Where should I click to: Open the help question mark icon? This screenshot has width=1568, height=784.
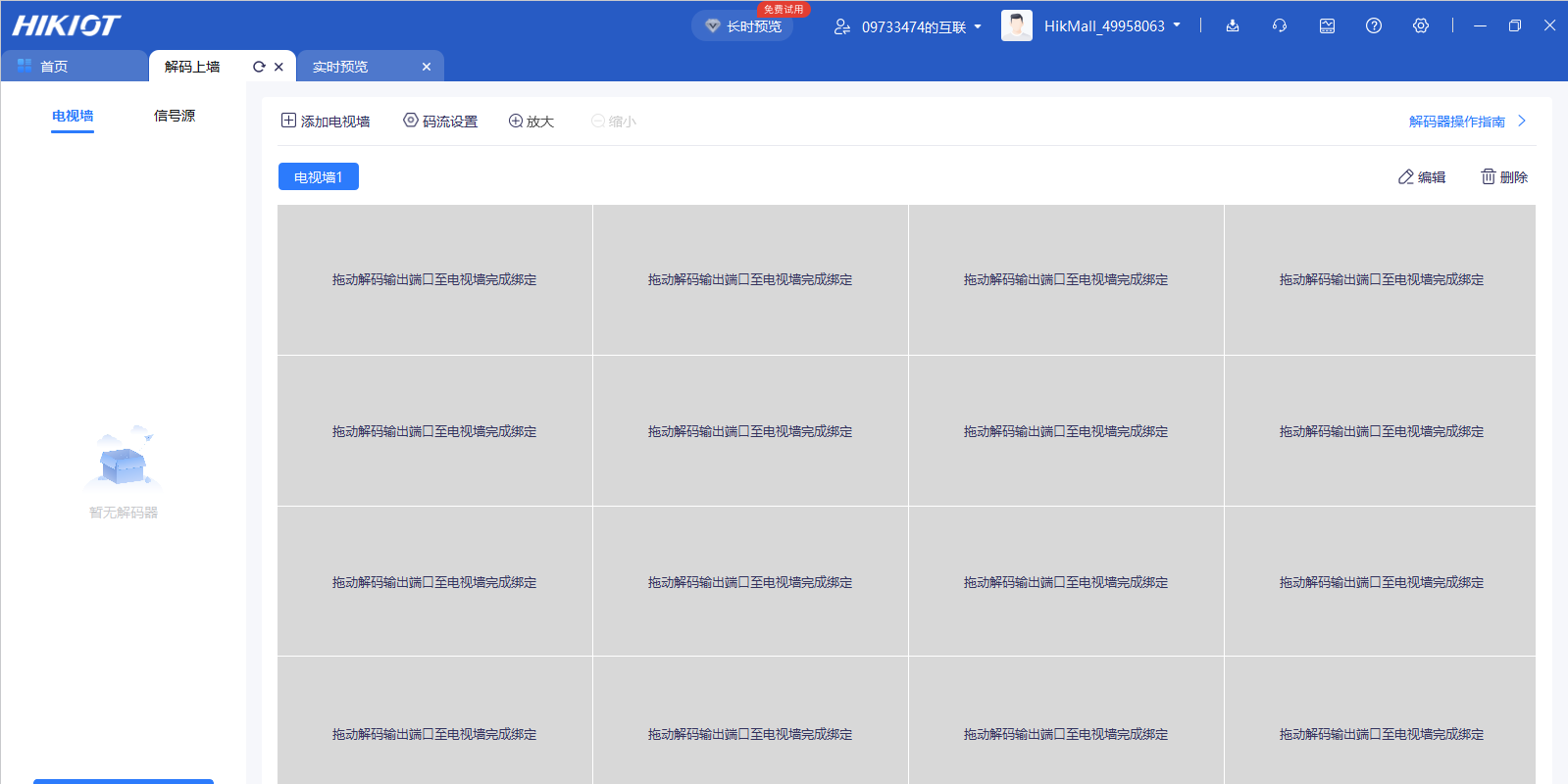(x=1374, y=26)
